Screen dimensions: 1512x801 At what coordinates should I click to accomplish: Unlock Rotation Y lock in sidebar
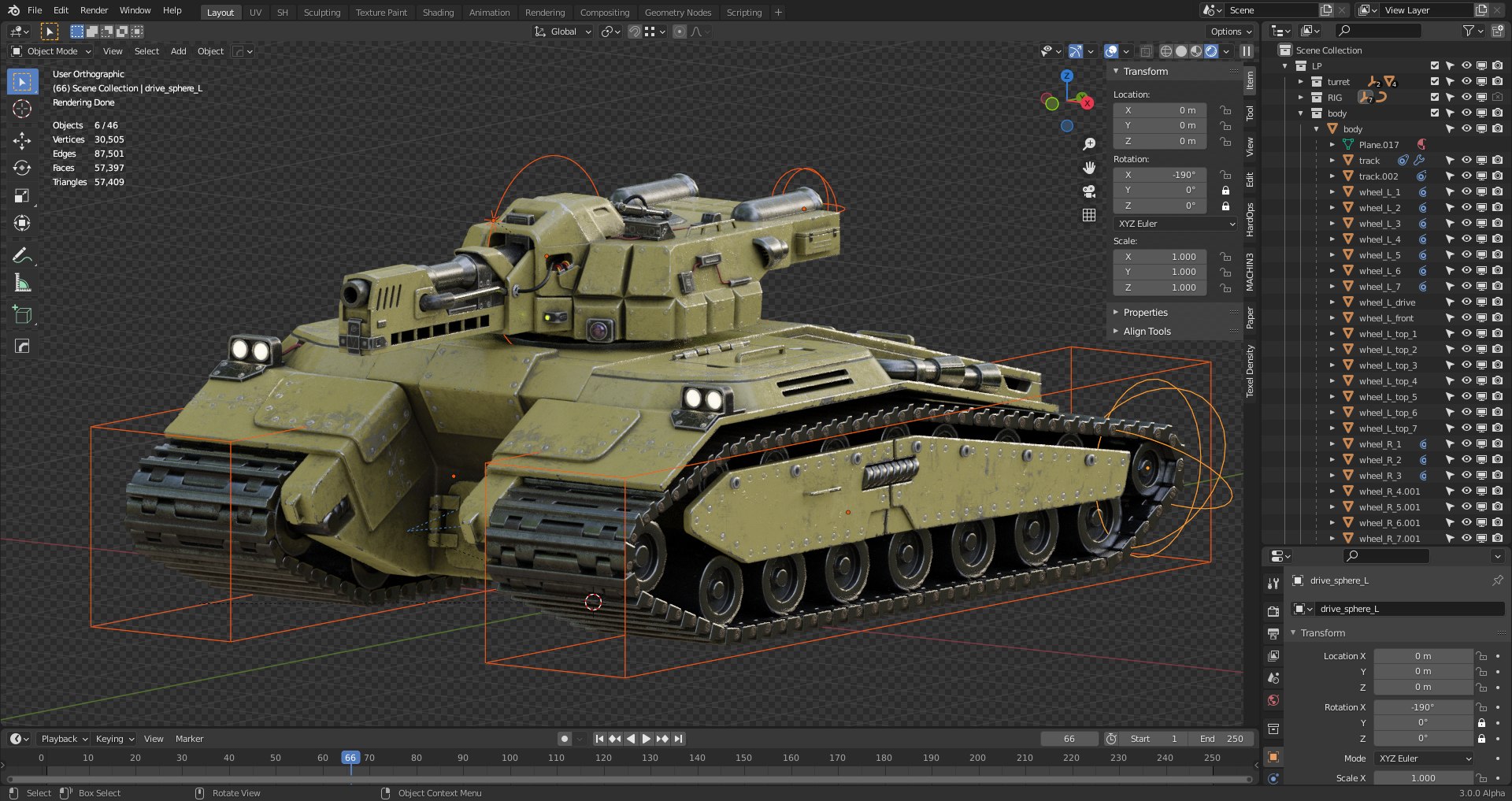pyautogui.click(x=1225, y=191)
